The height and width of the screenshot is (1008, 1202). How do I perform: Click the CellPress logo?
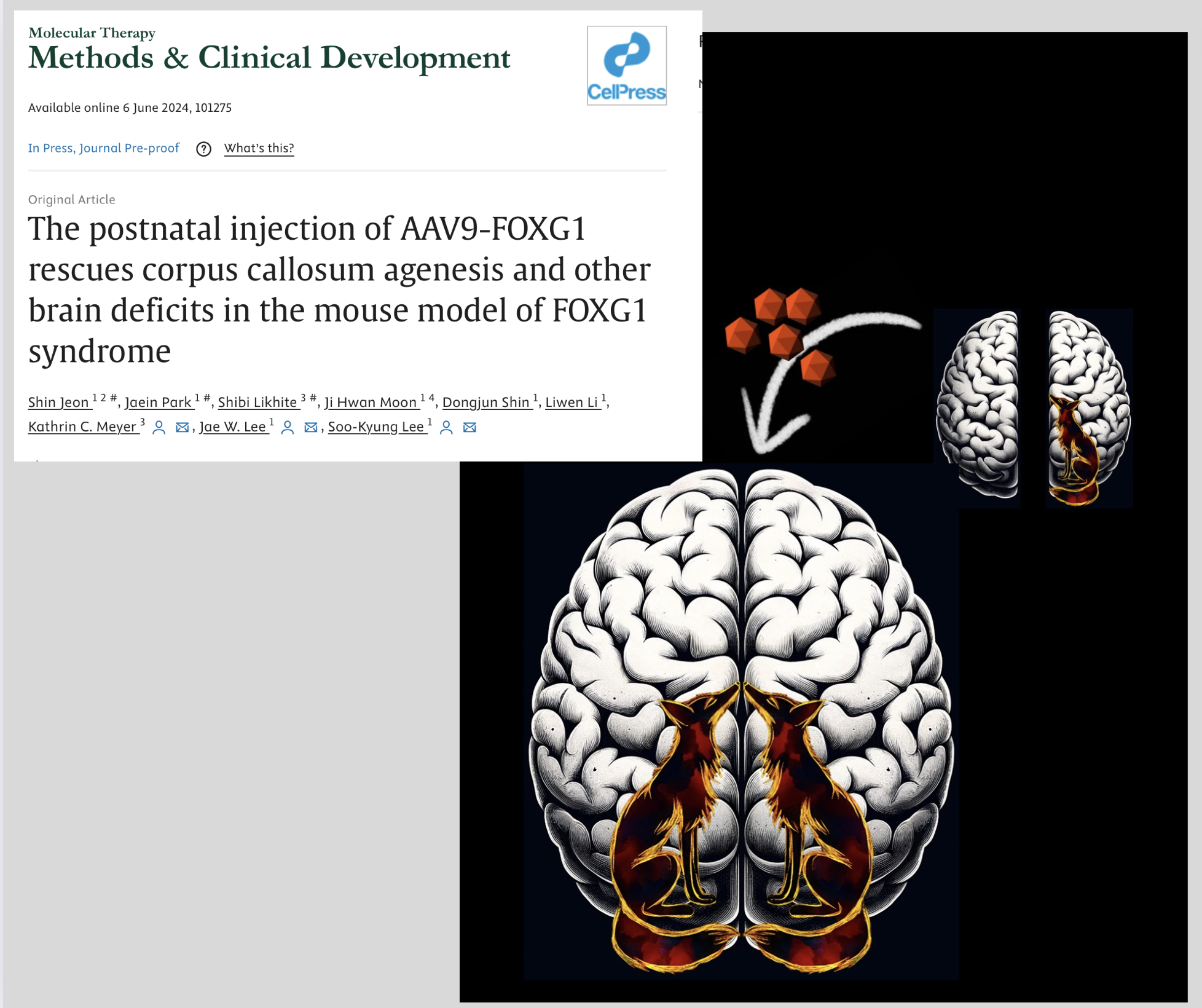tap(626, 65)
